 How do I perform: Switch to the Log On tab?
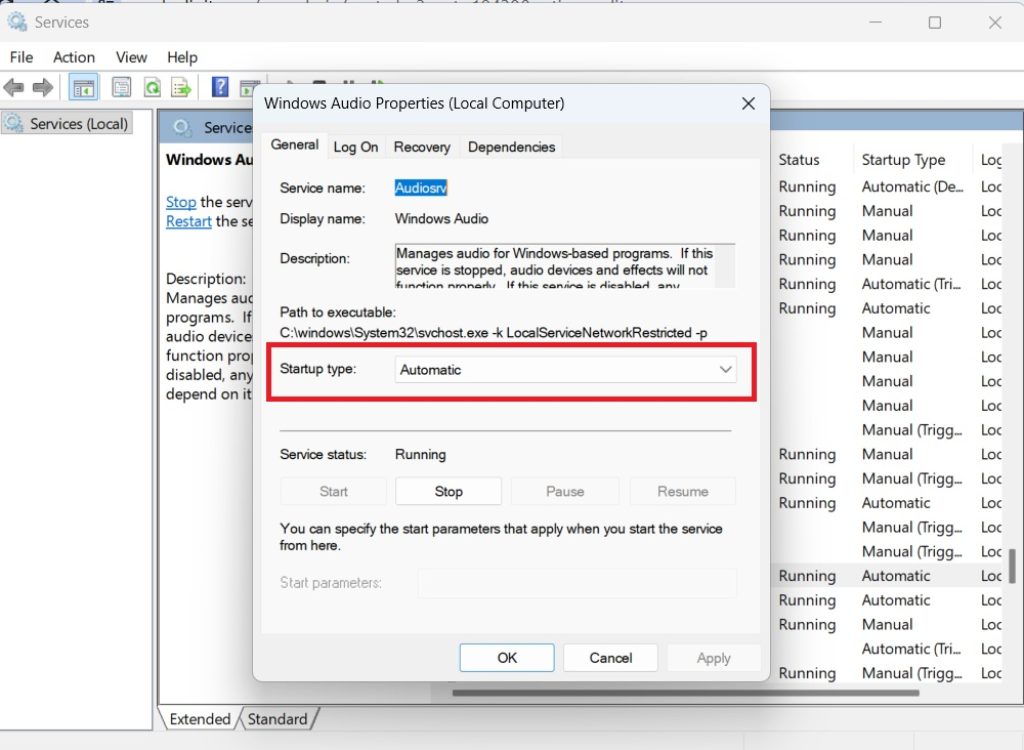point(355,147)
